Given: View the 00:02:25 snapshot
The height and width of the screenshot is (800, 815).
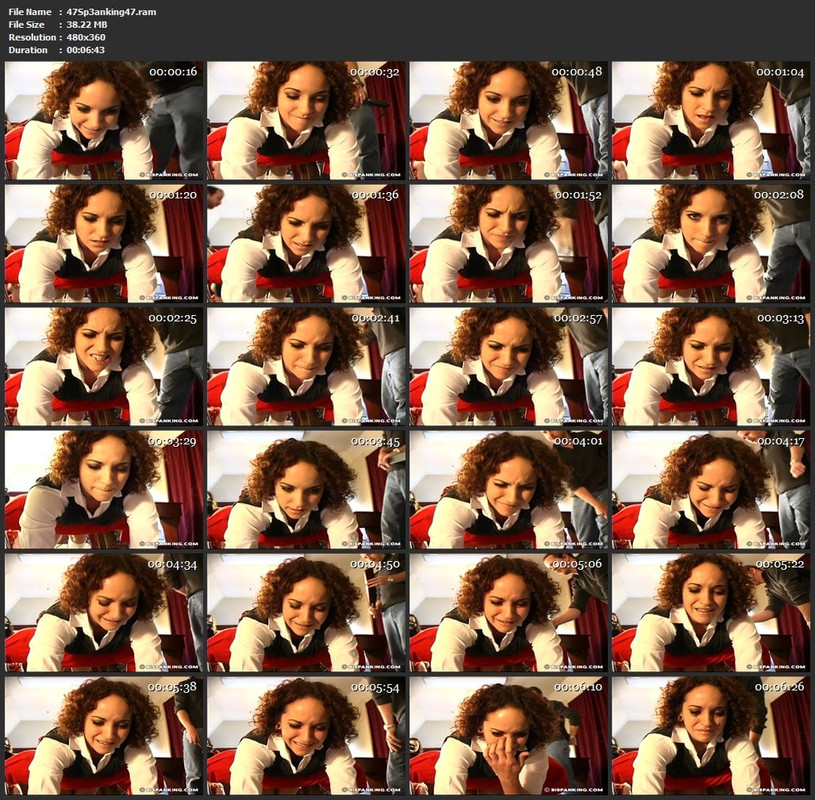Looking at the screenshot, I should (x=104, y=367).
